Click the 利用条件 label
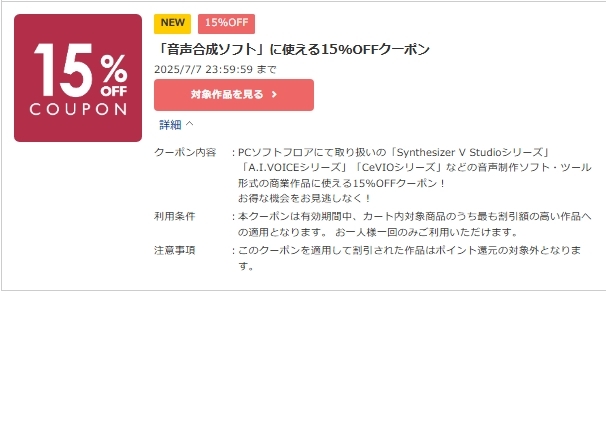The height and width of the screenshot is (437, 606). point(175,216)
